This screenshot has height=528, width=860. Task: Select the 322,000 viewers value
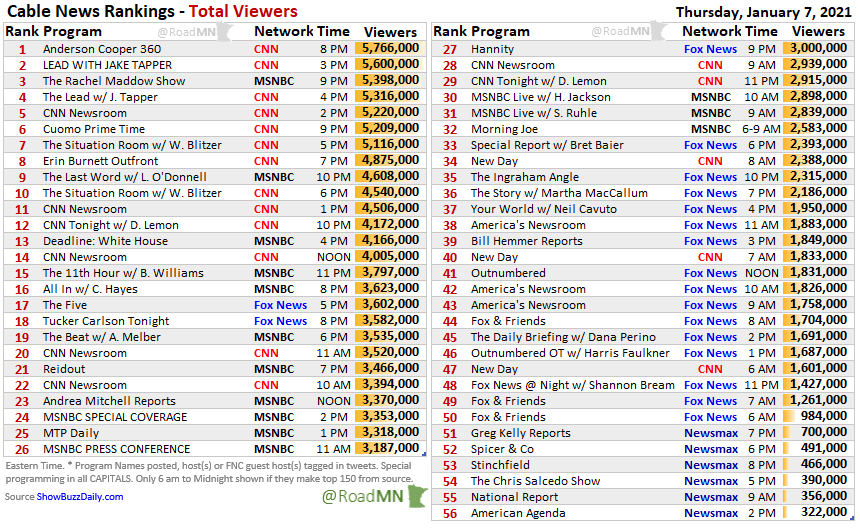824,512
